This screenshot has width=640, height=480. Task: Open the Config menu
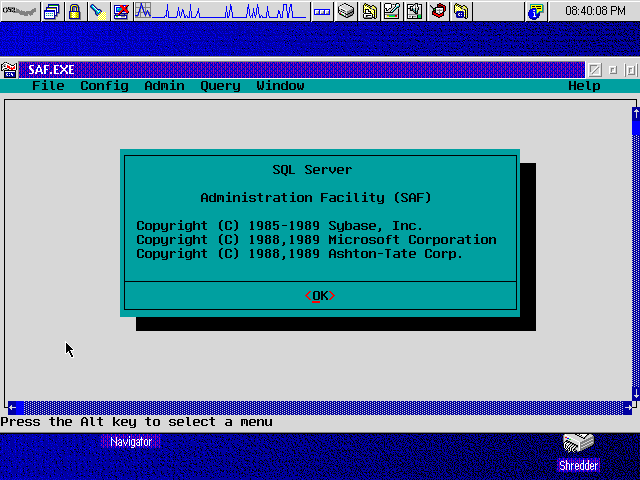pos(104,86)
